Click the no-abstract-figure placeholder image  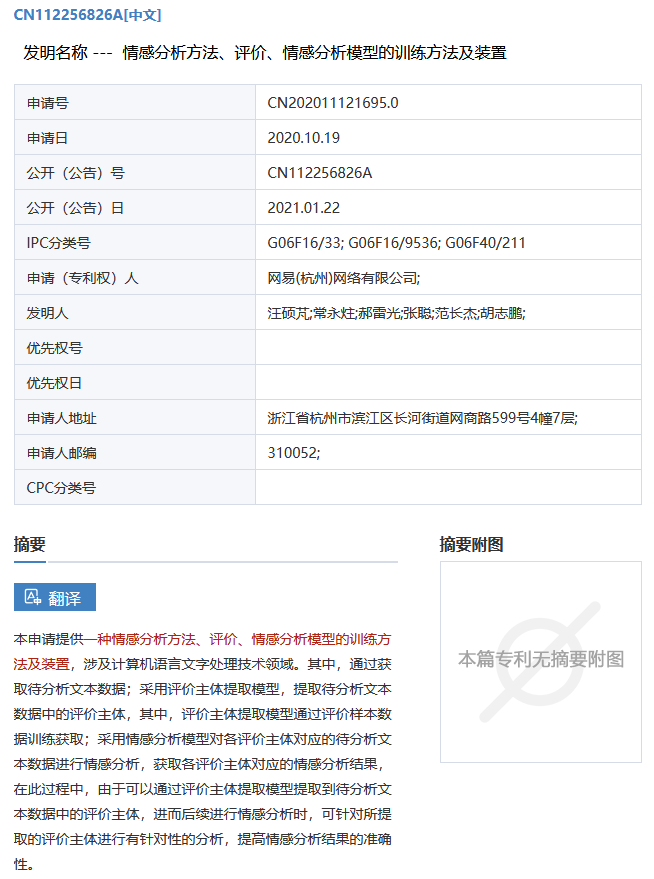coord(541,661)
